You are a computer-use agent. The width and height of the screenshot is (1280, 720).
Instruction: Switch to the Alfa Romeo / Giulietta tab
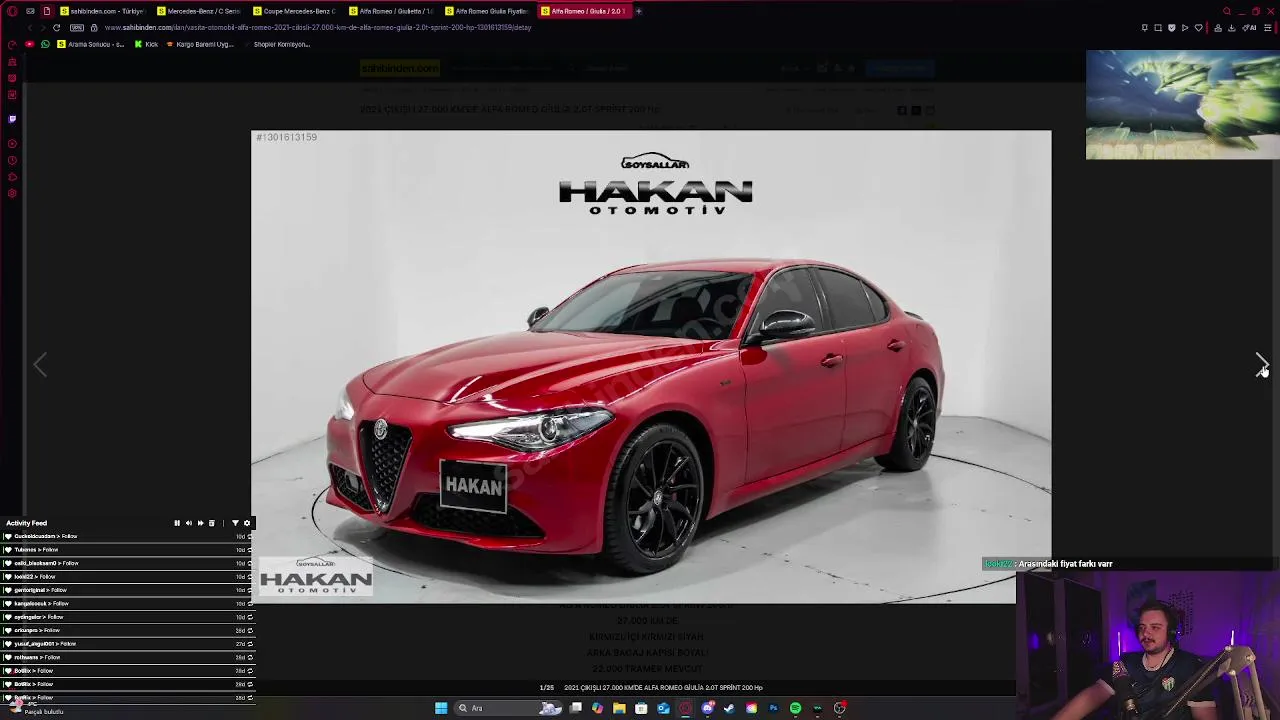pos(390,11)
